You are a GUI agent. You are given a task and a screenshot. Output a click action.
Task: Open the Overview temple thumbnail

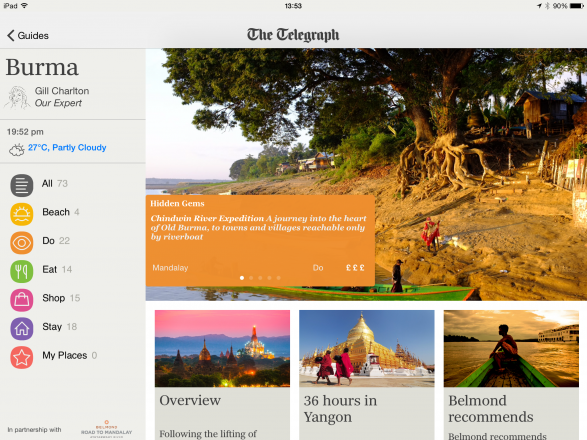(x=222, y=348)
